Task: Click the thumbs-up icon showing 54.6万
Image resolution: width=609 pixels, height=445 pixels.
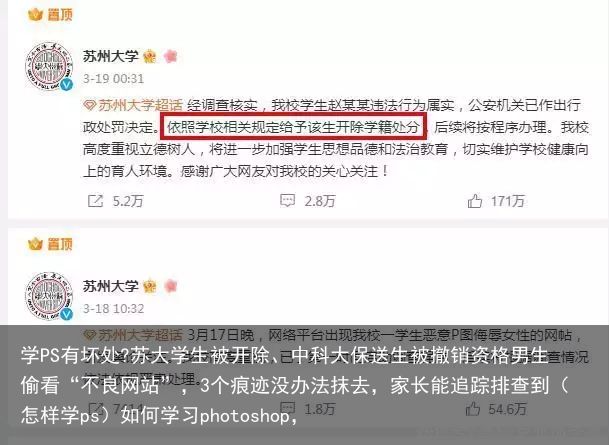Action: (x=473, y=408)
